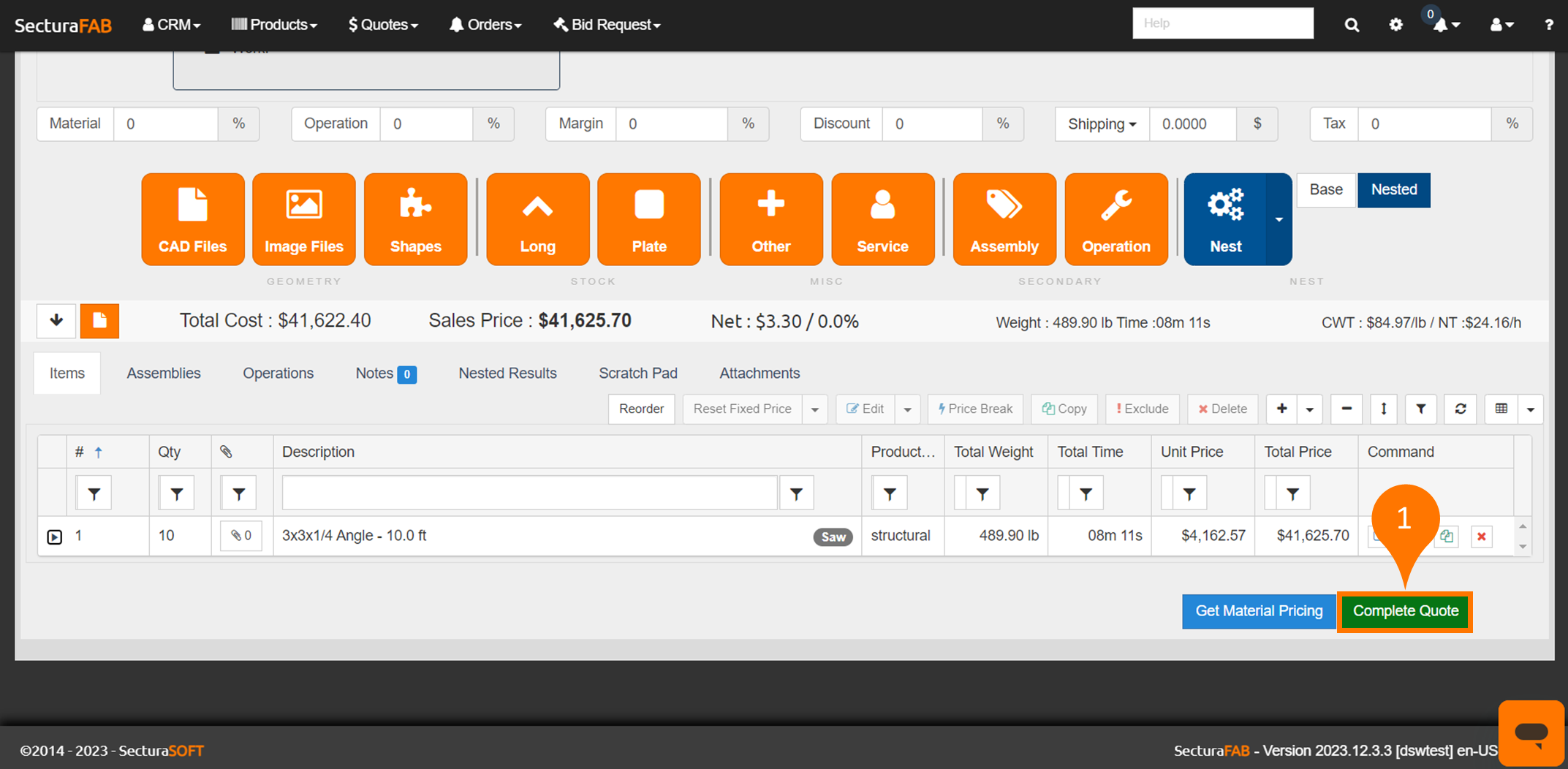Click the Complete Quote button
Screen dimensions: 1568x769
click(1405, 611)
